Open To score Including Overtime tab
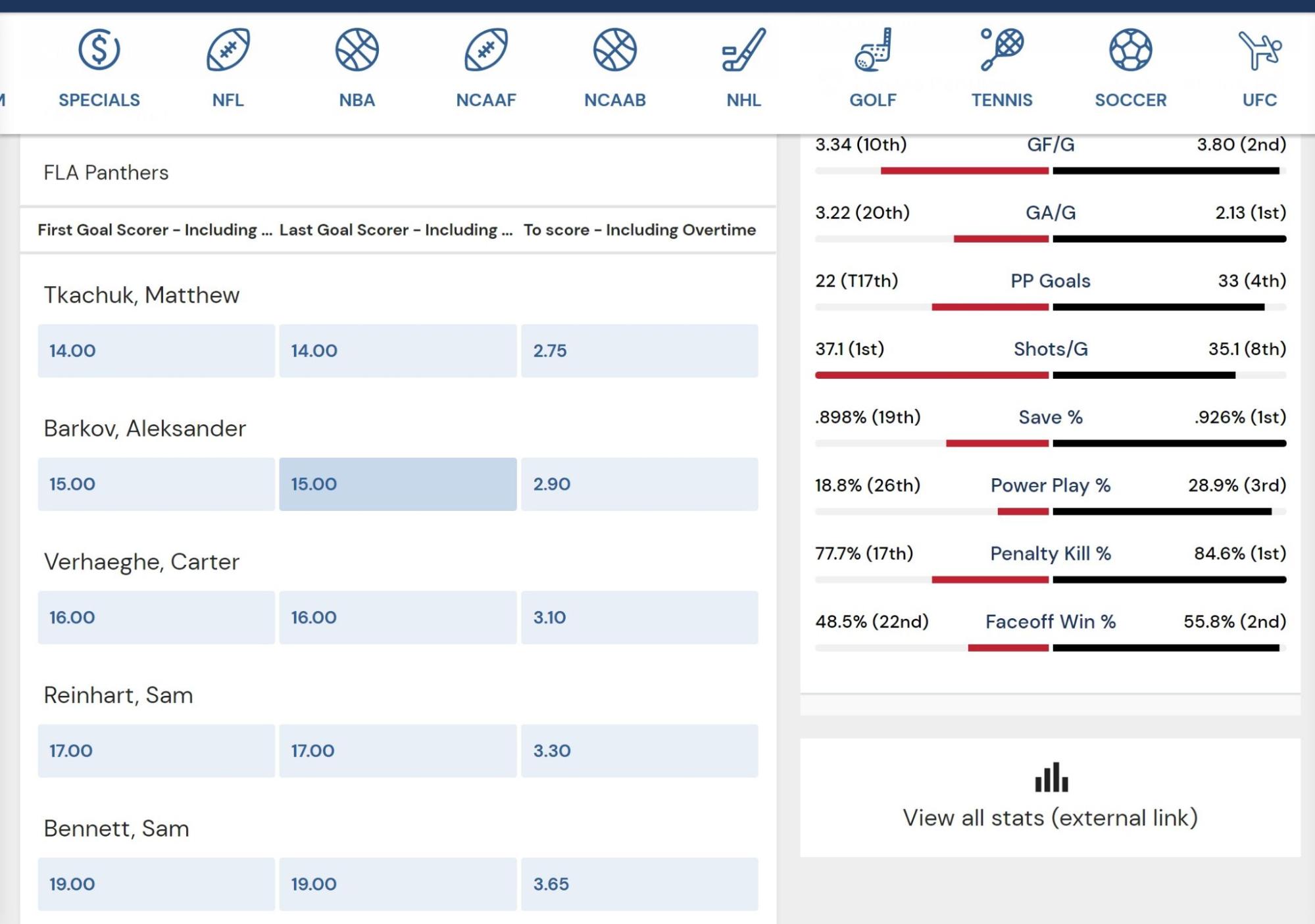1315x924 pixels. (639, 230)
